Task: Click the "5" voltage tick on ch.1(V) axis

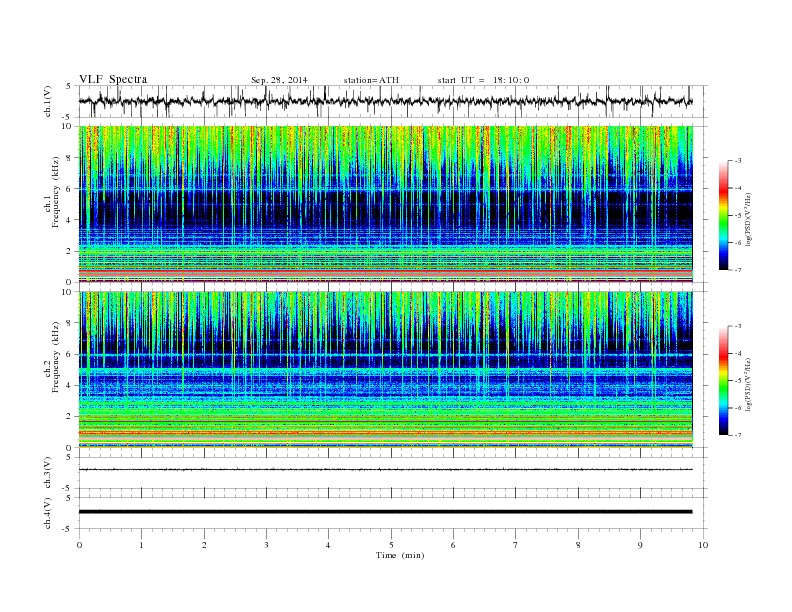Action: click(69, 86)
